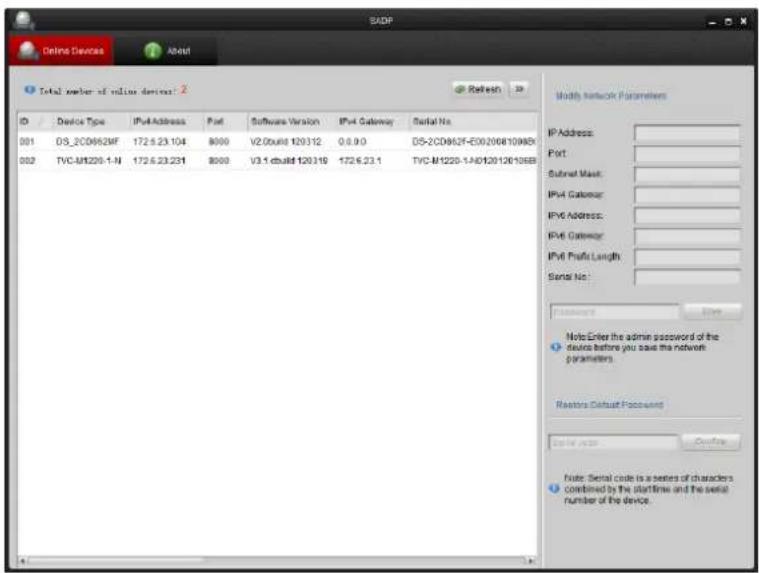Click the Refresh button

pyautogui.click(x=478, y=89)
